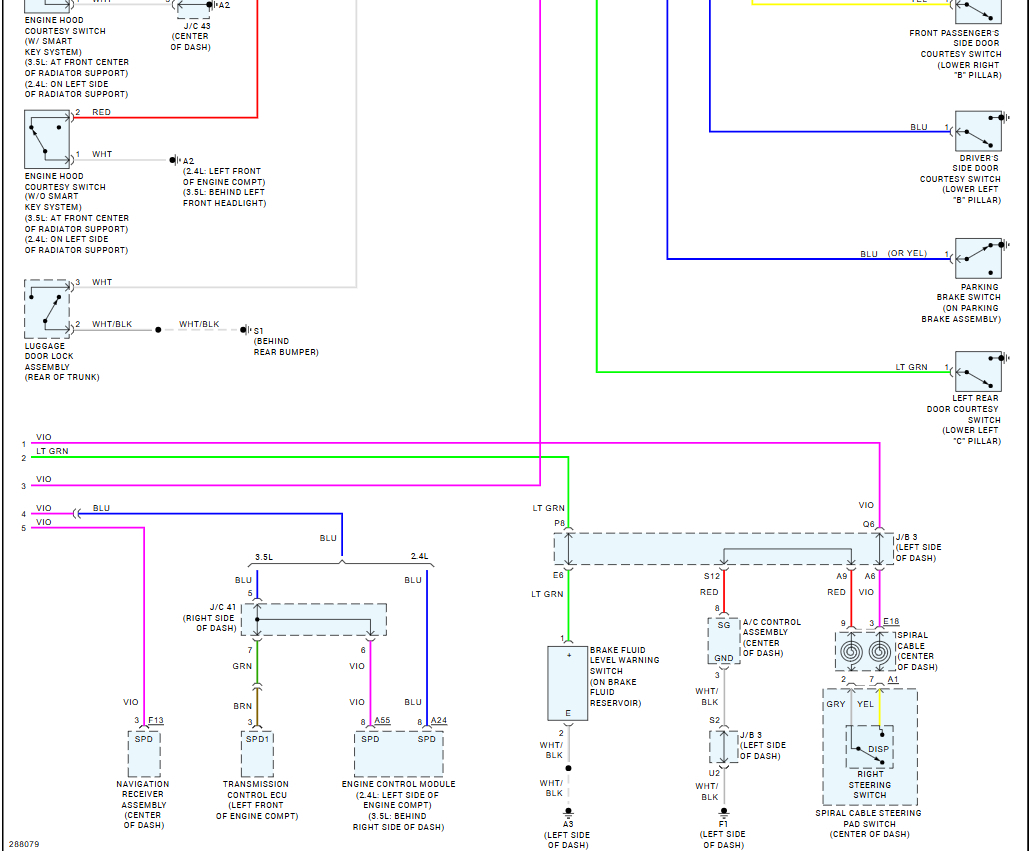
Task: Click the GRN wire label below J/C 41
Action: coord(242,666)
